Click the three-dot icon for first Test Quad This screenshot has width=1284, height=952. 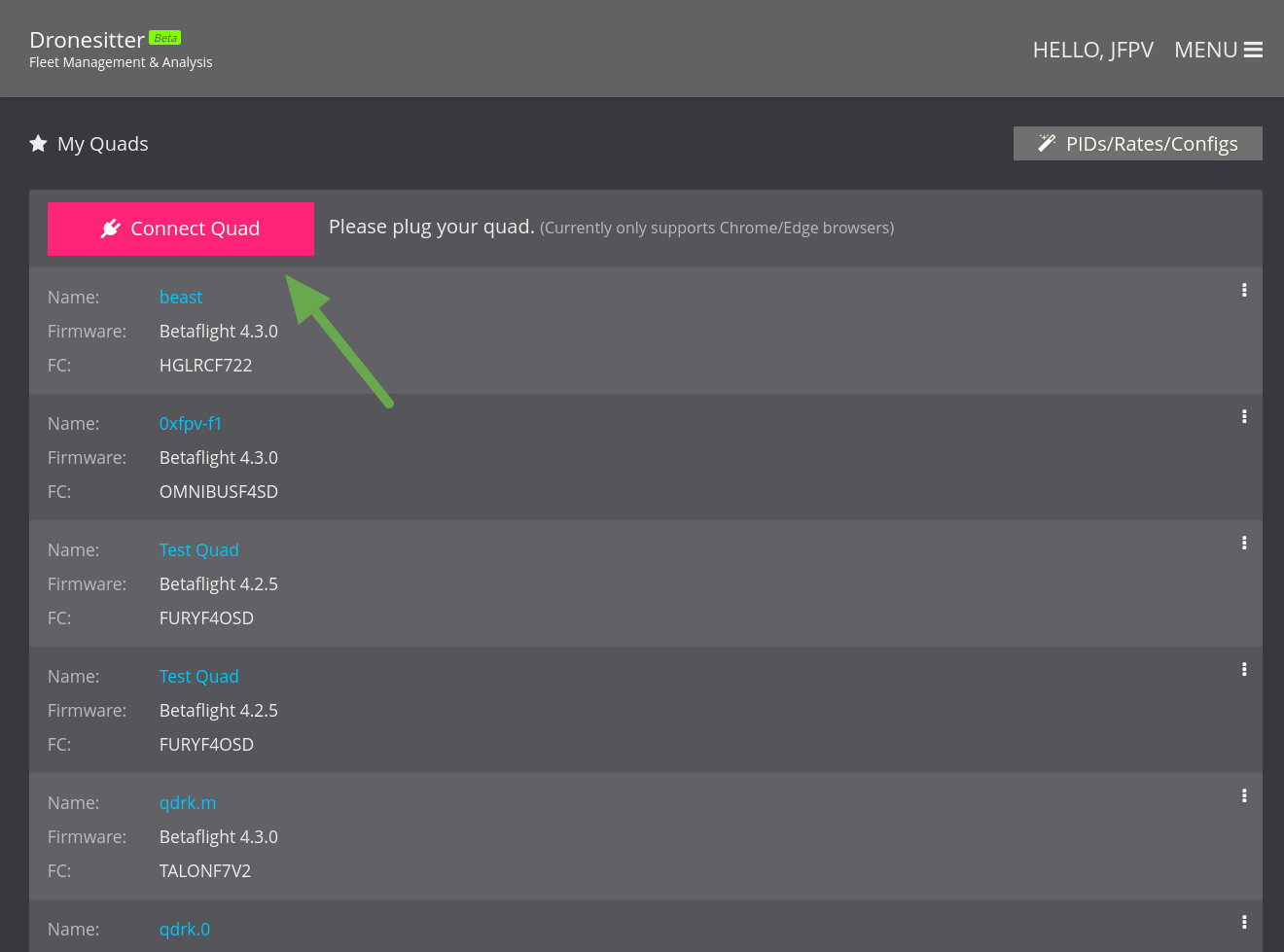click(1244, 543)
